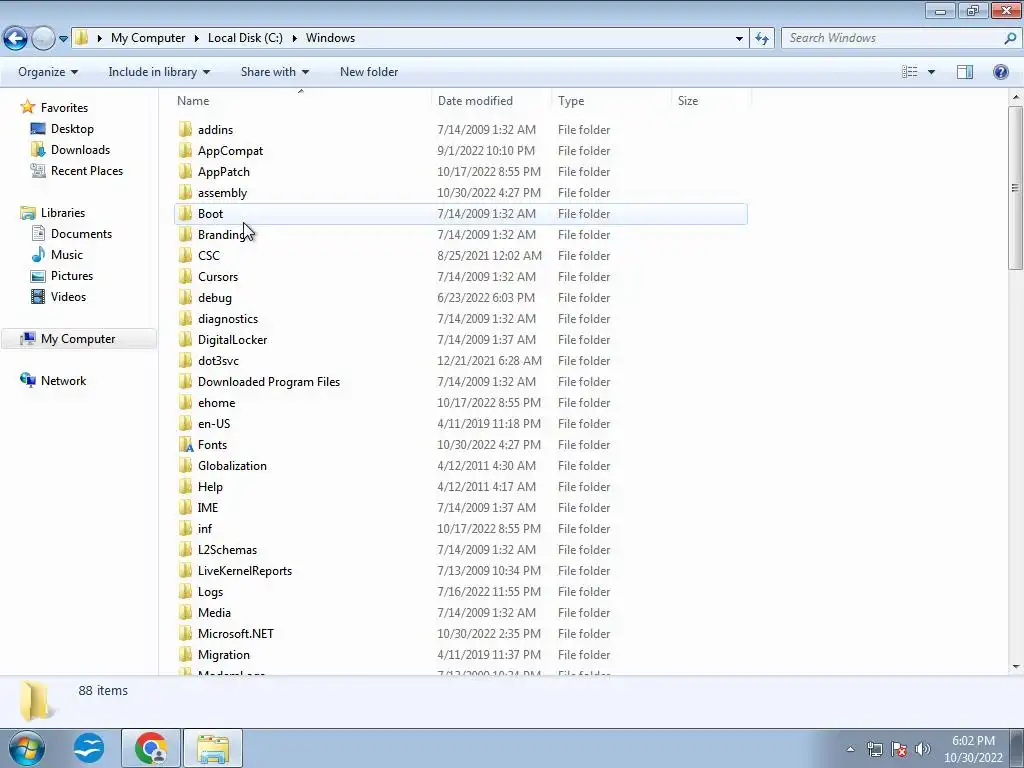Viewport: 1024px width, 768px height.
Task: Select the debug folder icon
Action: coord(185,297)
